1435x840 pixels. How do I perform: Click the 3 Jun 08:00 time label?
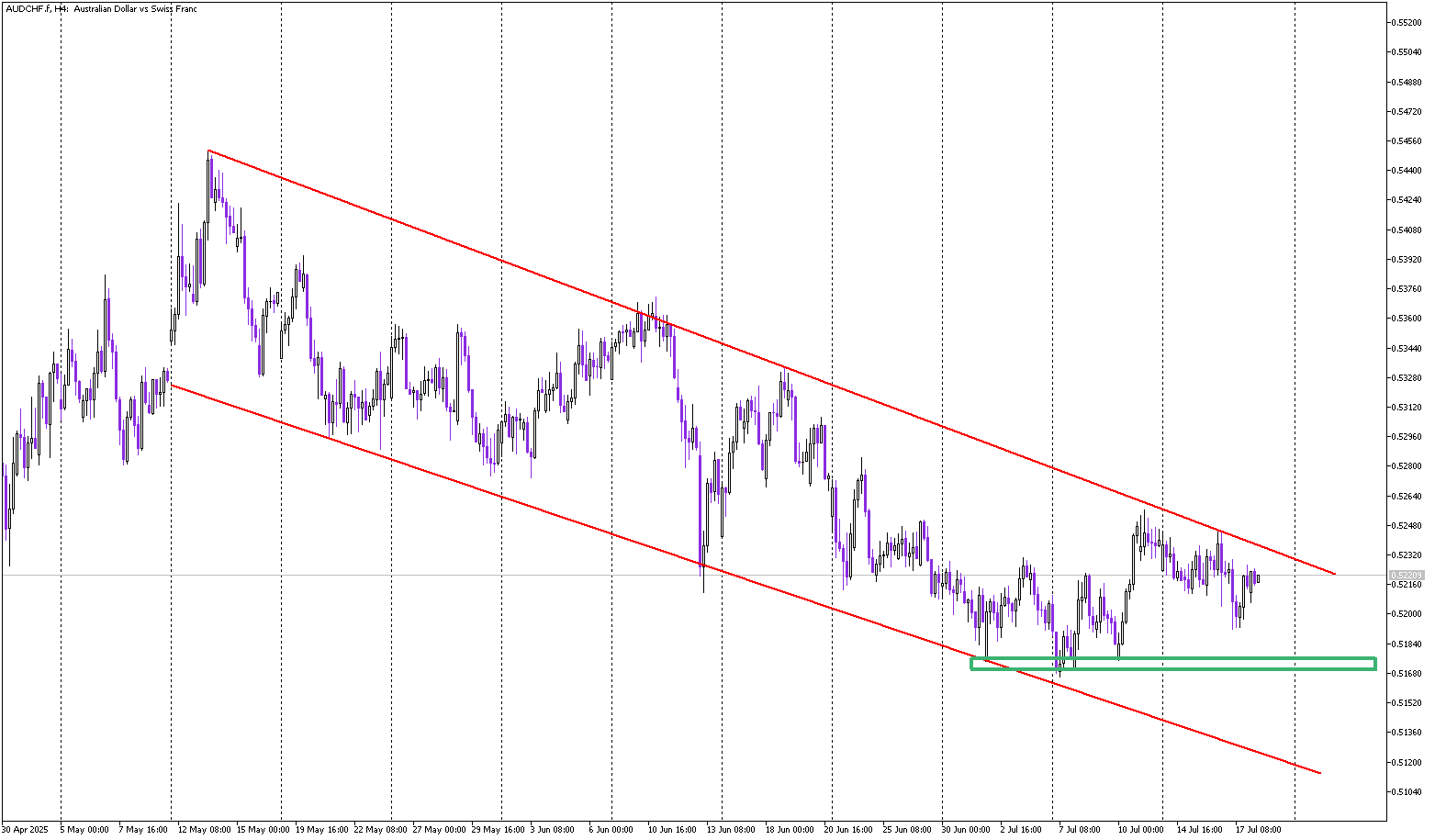click(x=553, y=830)
